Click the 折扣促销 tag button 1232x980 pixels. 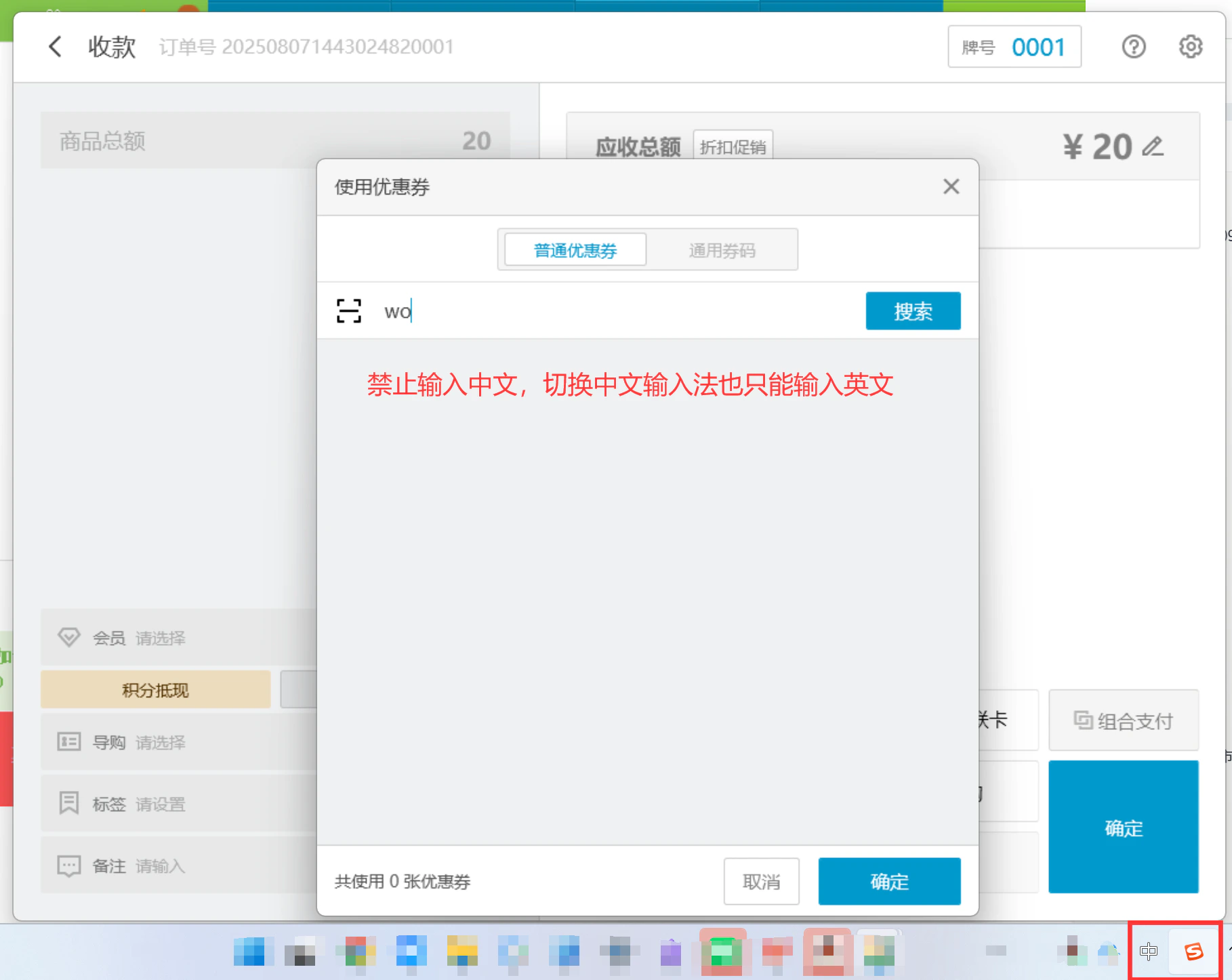click(x=733, y=146)
